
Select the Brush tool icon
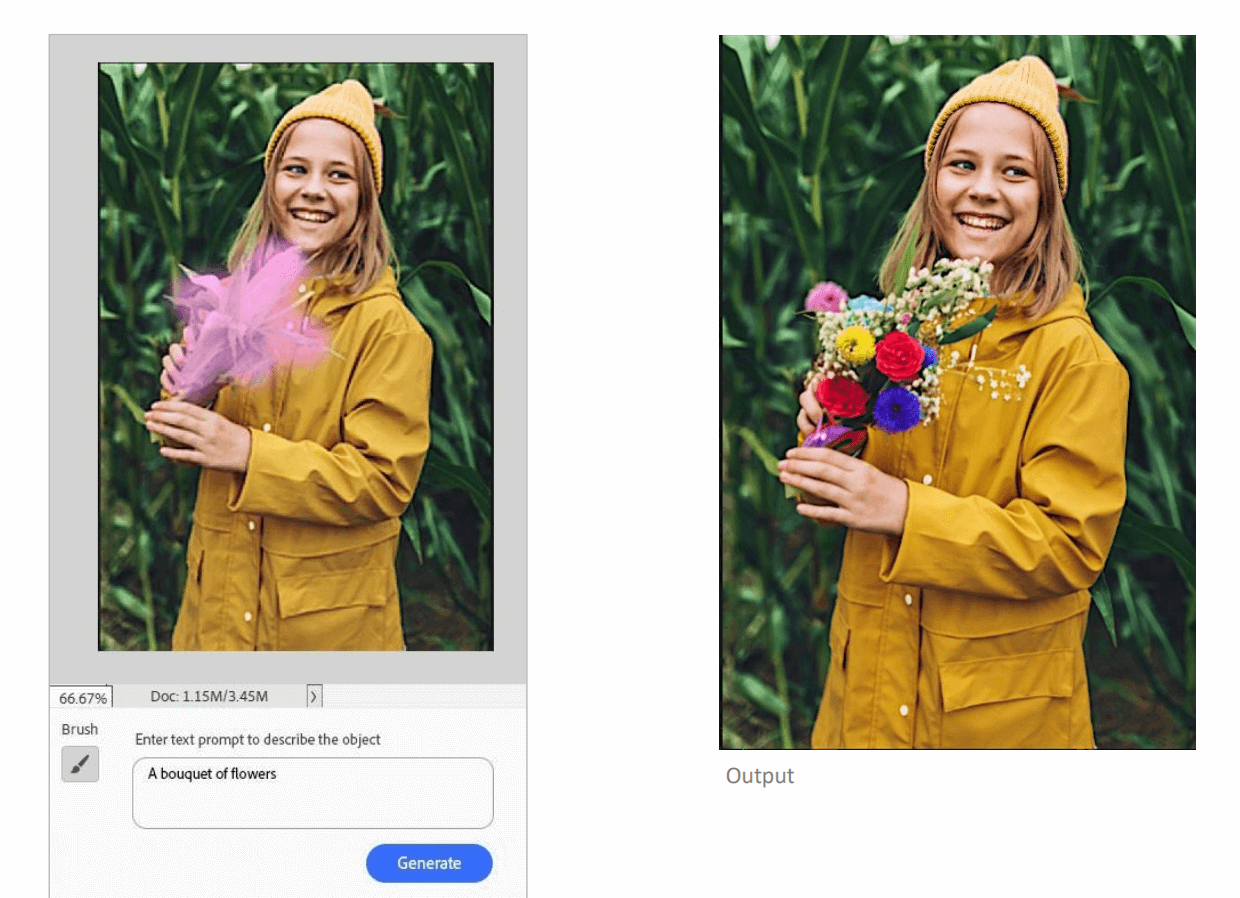point(80,765)
